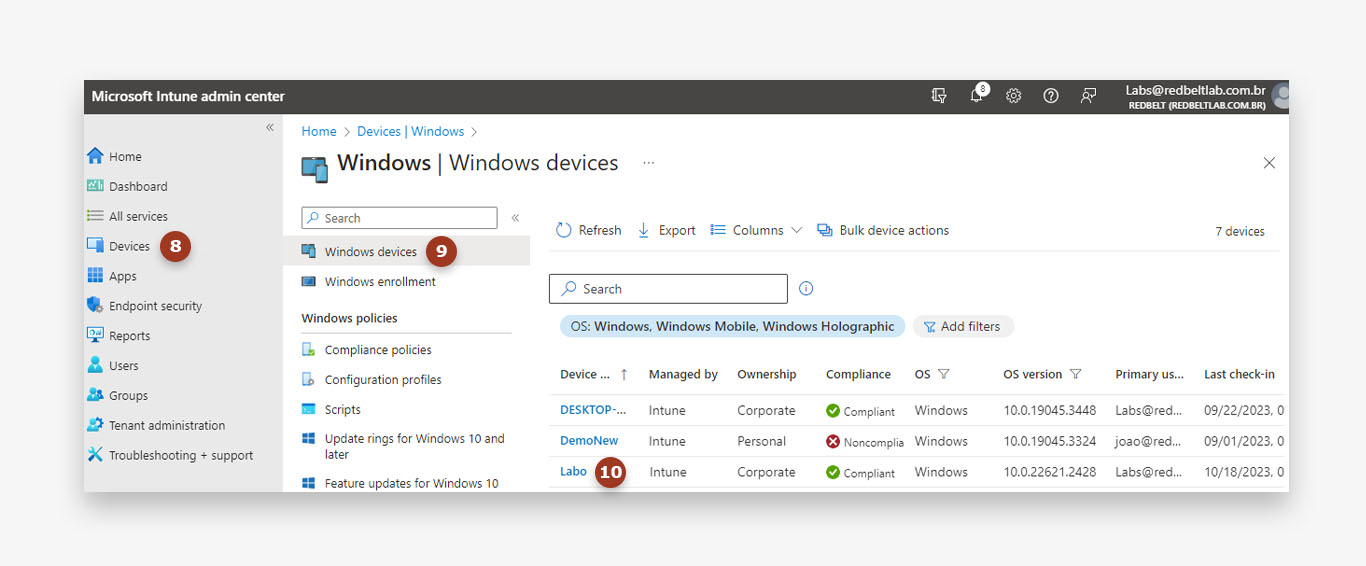The width and height of the screenshot is (1366, 566).
Task: Click the 7 devices count label
Action: click(1240, 231)
